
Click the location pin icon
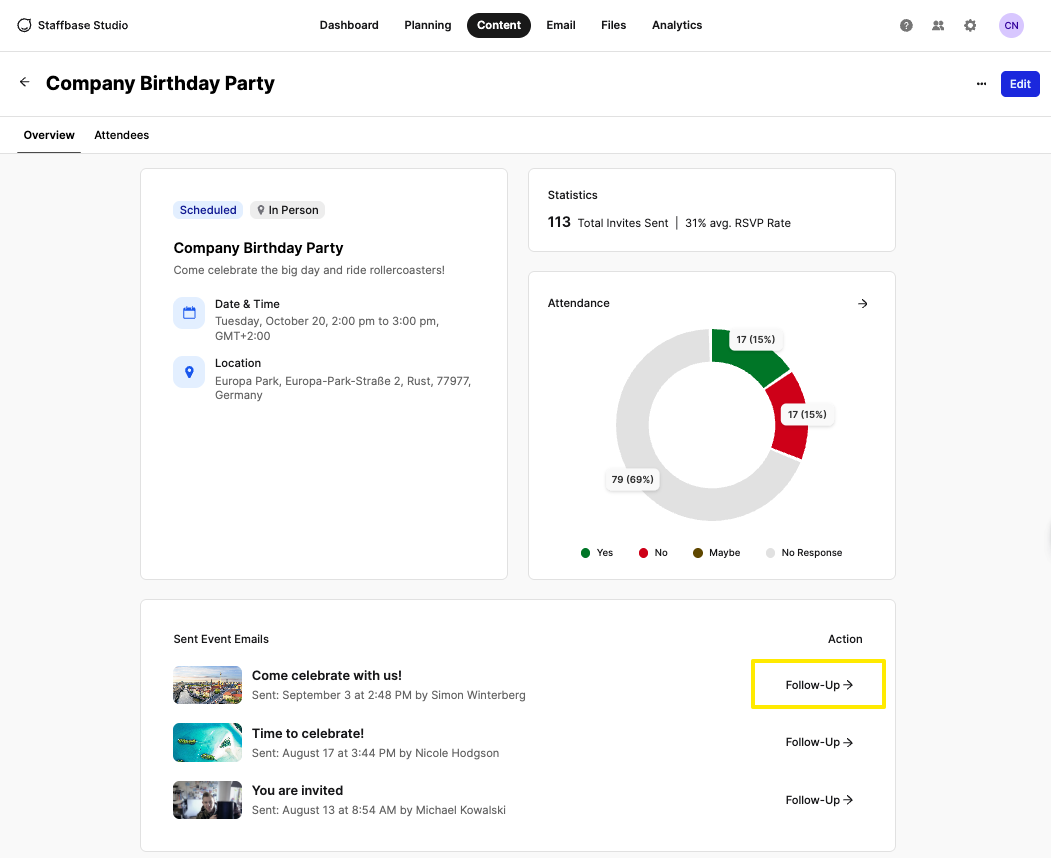[x=189, y=372]
